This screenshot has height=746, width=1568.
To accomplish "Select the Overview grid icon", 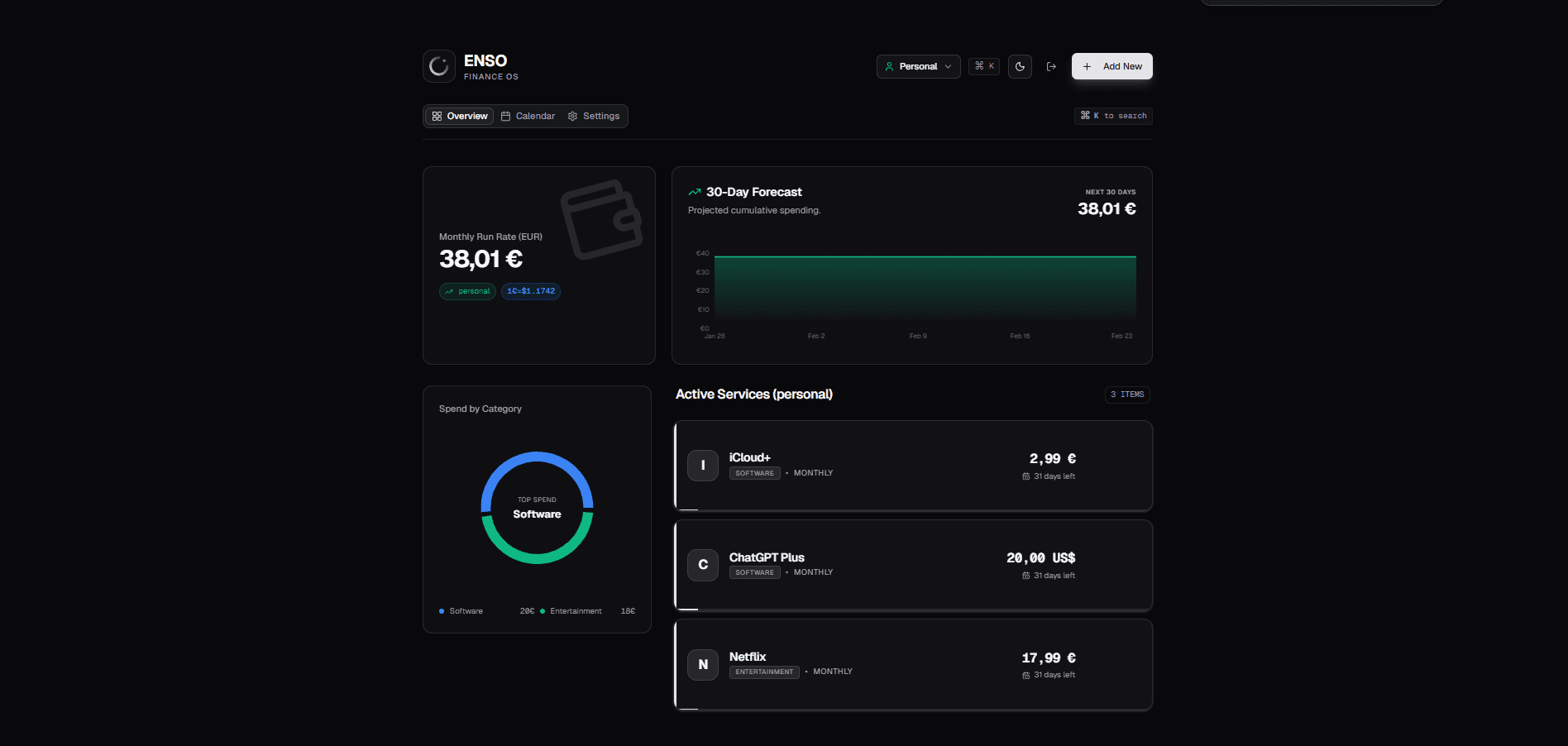I will coord(438,116).
